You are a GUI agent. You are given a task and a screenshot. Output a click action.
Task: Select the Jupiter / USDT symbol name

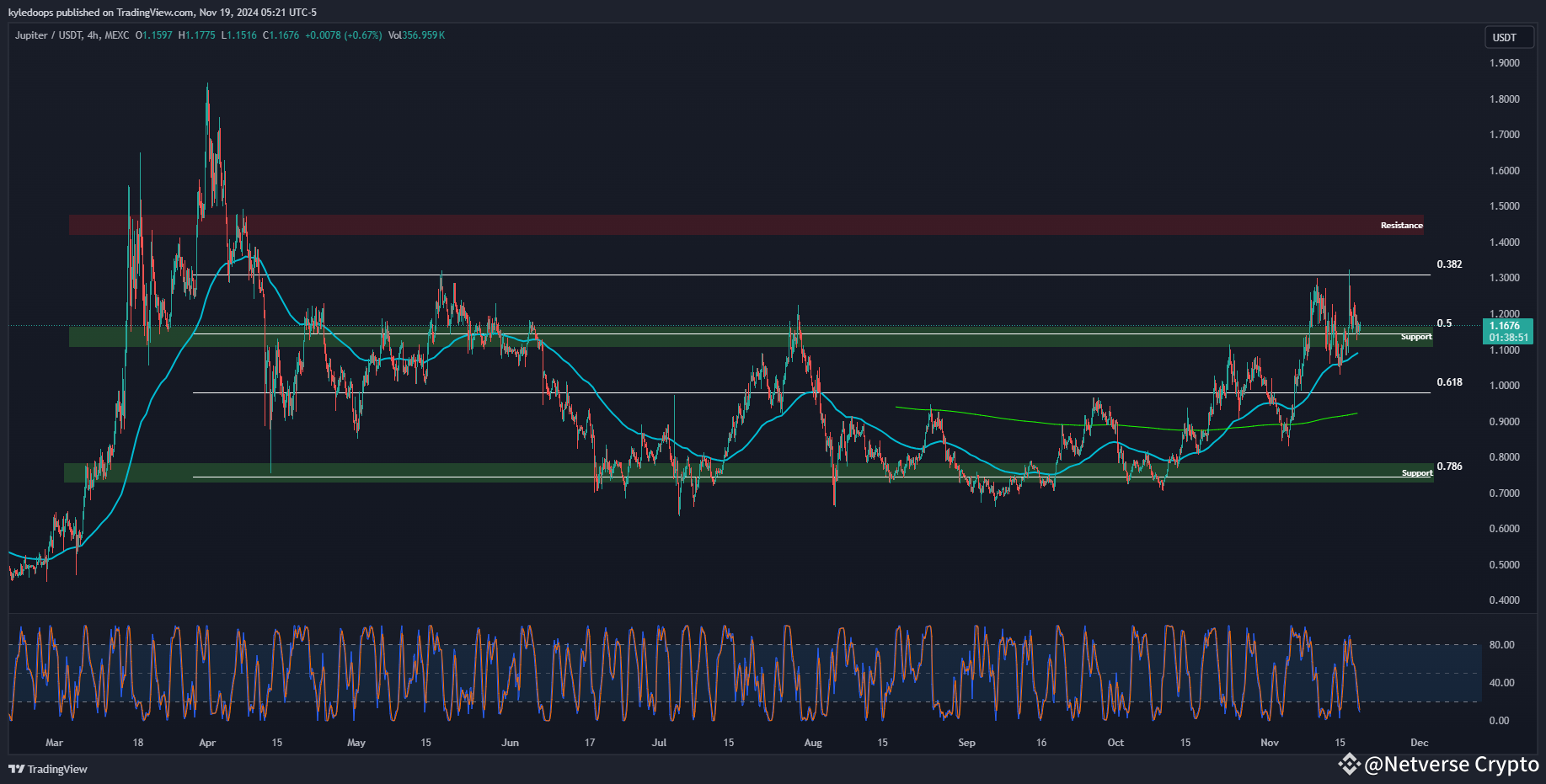point(46,35)
